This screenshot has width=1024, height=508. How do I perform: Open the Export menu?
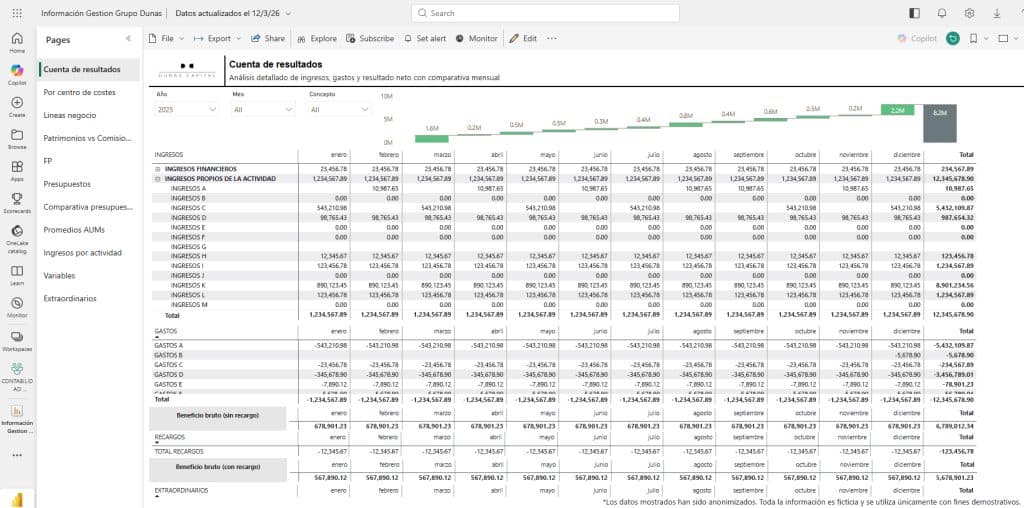pos(217,39)
